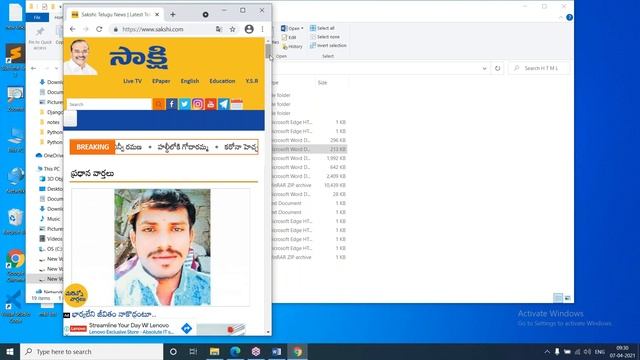Click the translate page icon in address bar
The width and height of the screenshot is (640, 360).
[219, 29]
